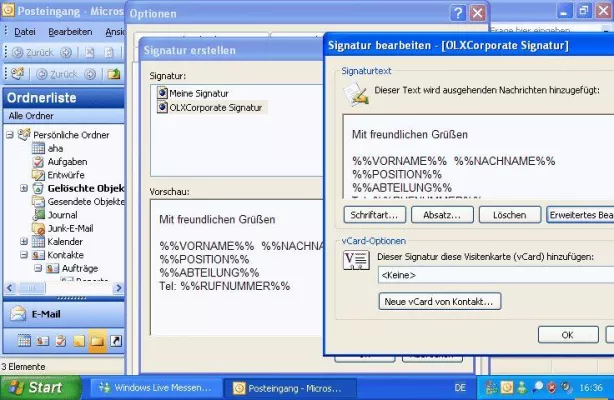The image size is (614, 400).
Task: Select Meine Signatur in the list
Action: point(201,93)
